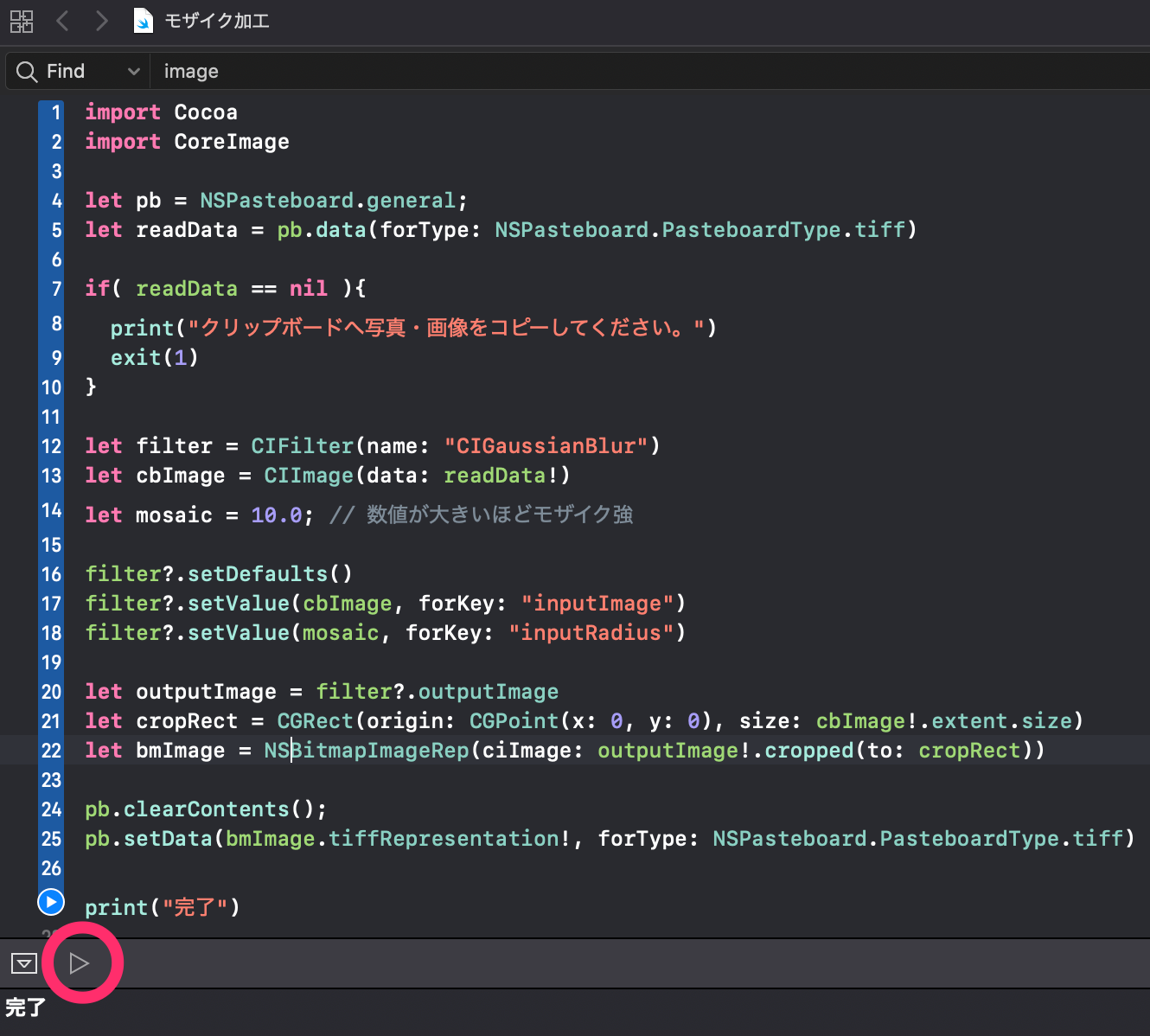Open the related items grid menu

point(22,21)
